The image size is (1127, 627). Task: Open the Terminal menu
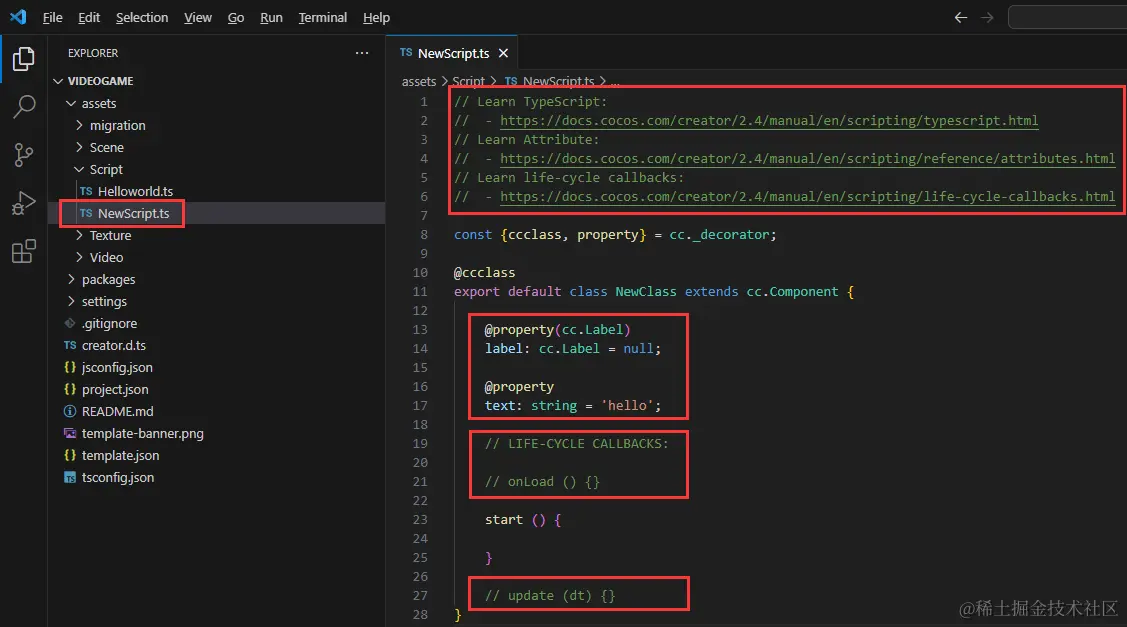[323, 17]
